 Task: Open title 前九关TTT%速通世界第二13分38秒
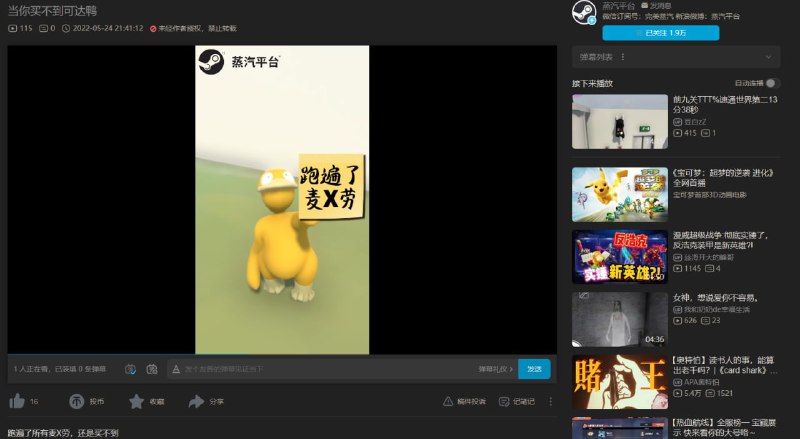coord(725,104)
